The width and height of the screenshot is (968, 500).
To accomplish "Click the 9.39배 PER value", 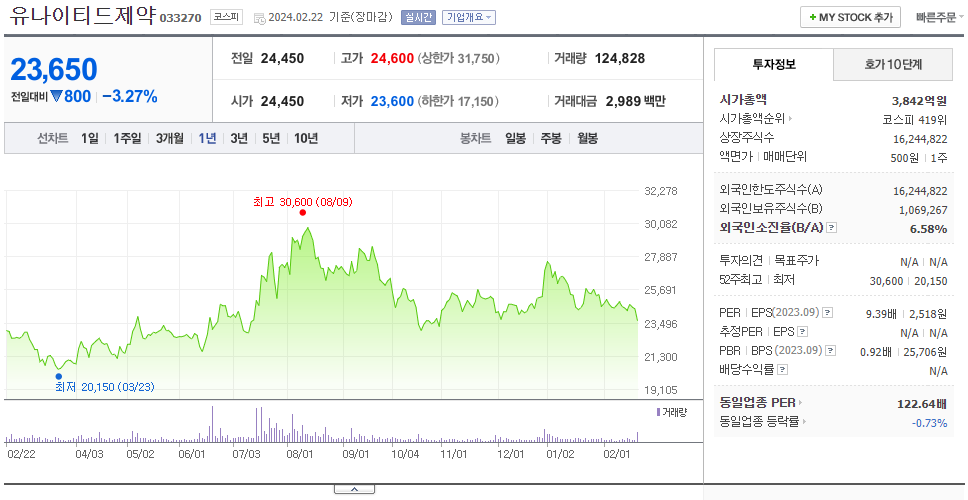I will 883,314.
